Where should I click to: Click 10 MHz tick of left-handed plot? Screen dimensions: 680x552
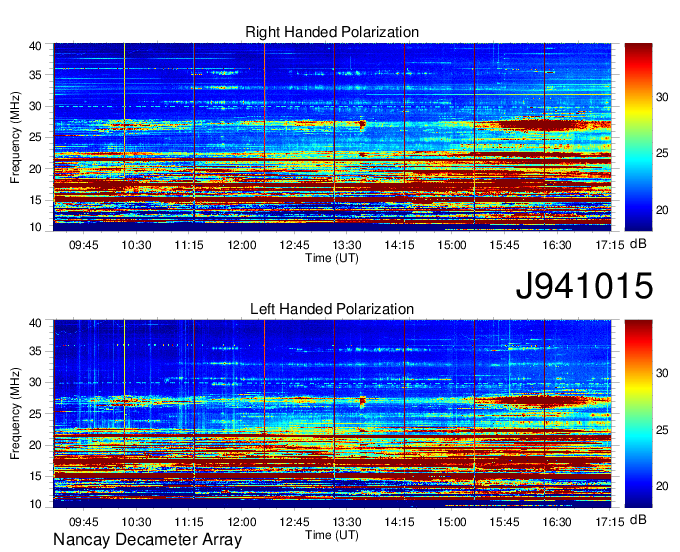(35, 504)
